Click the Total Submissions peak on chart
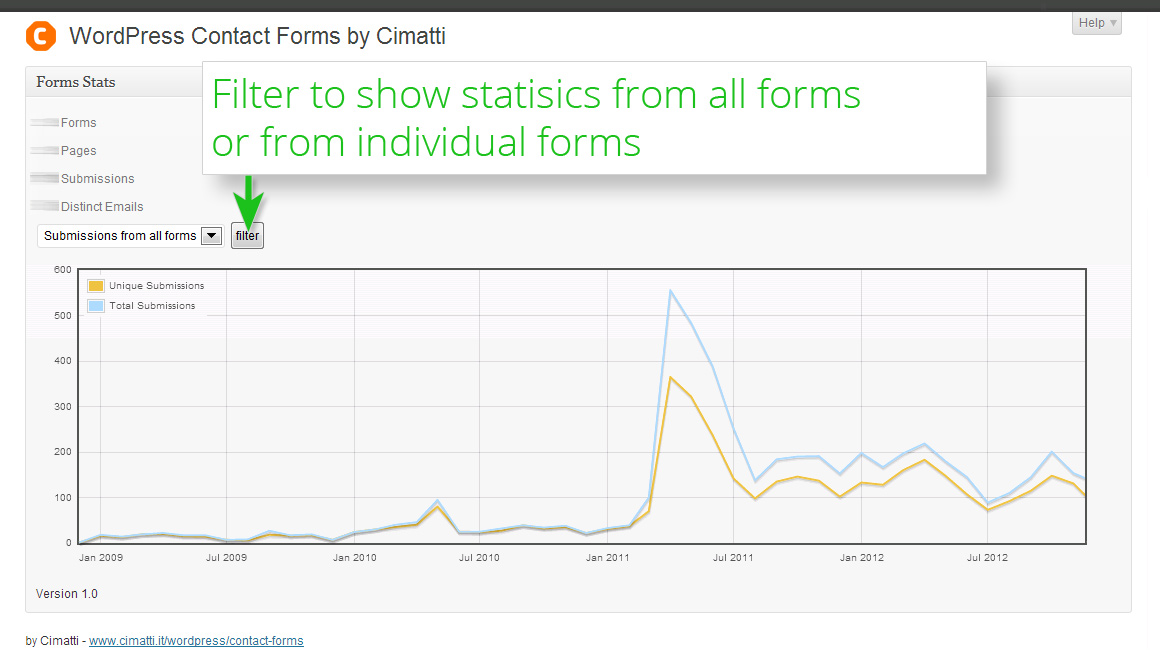 pos(670,291)
